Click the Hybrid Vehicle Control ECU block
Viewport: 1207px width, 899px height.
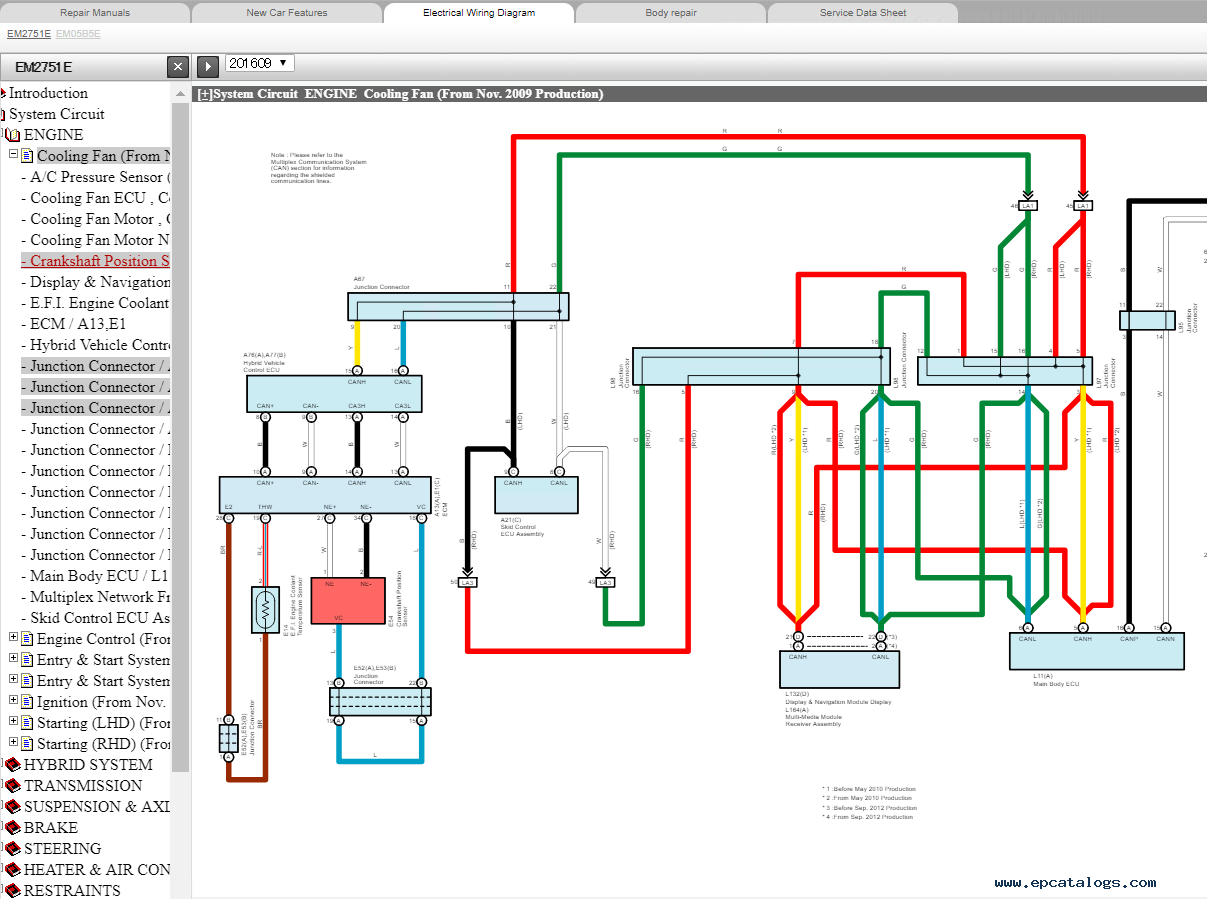[x=334, y=393]
